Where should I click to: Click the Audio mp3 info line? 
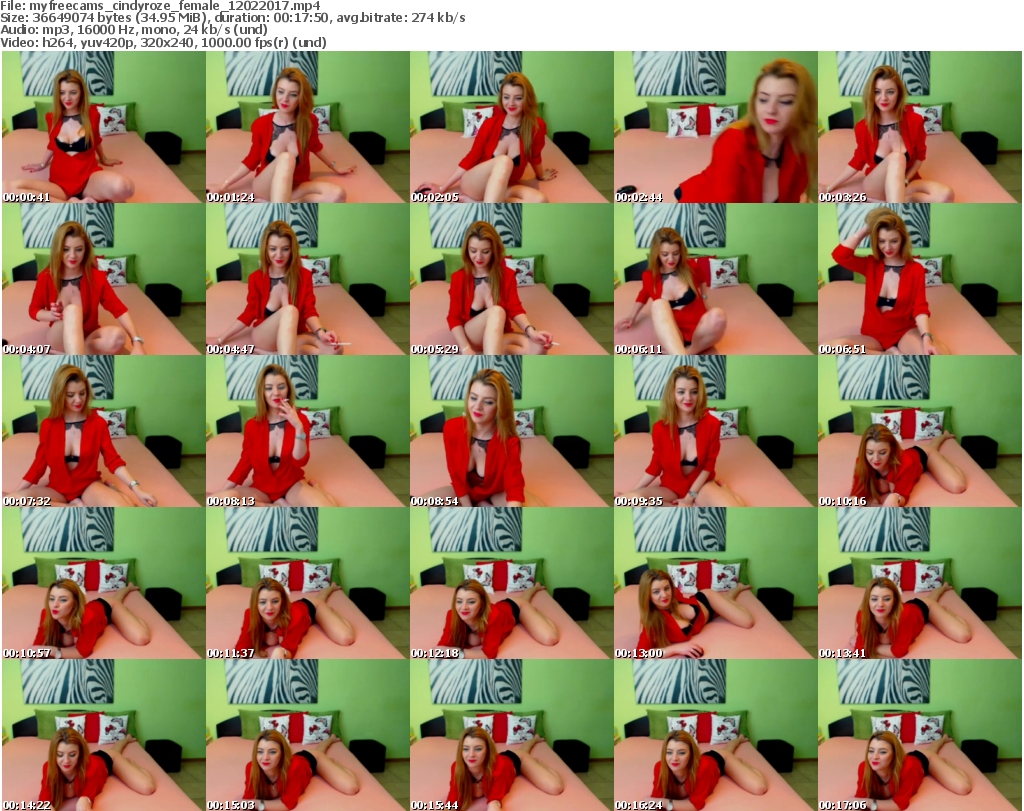point(134,30)
